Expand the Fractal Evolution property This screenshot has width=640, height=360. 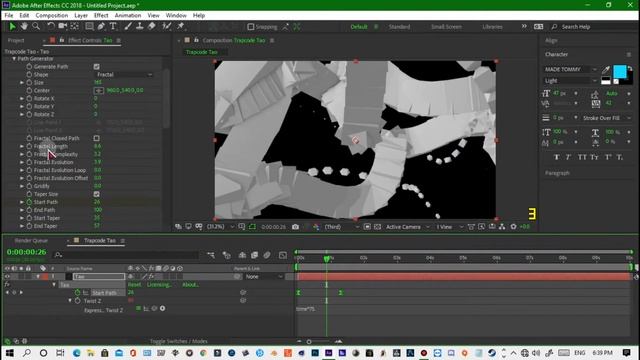click(22, 162)
